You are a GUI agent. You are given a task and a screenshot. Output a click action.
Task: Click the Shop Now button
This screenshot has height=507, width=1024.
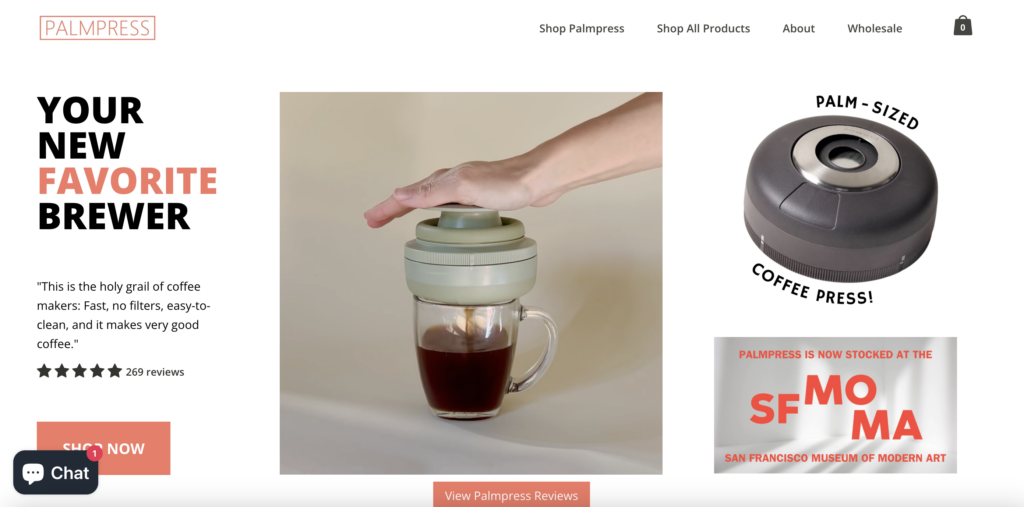103,448
